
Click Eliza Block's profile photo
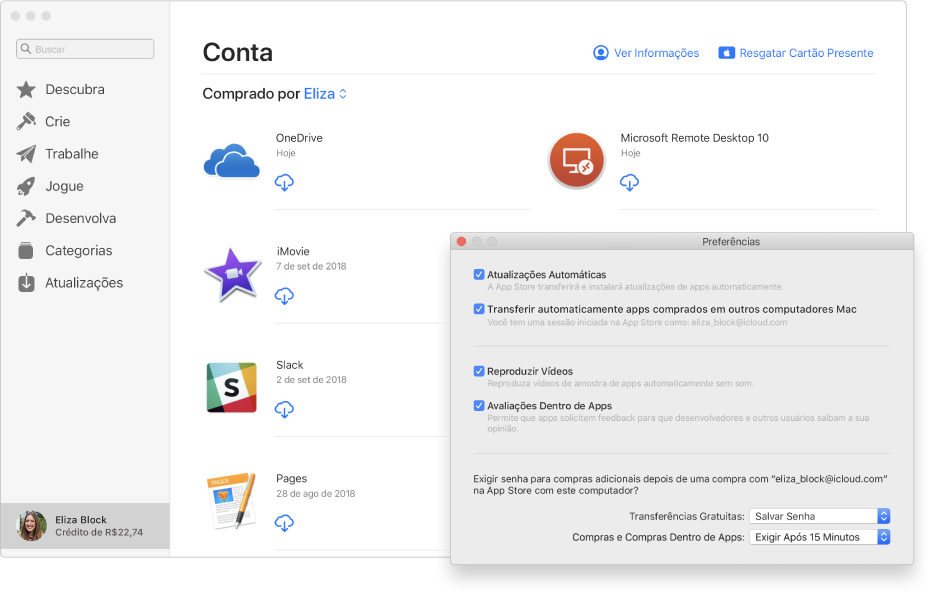pos(32,526)
